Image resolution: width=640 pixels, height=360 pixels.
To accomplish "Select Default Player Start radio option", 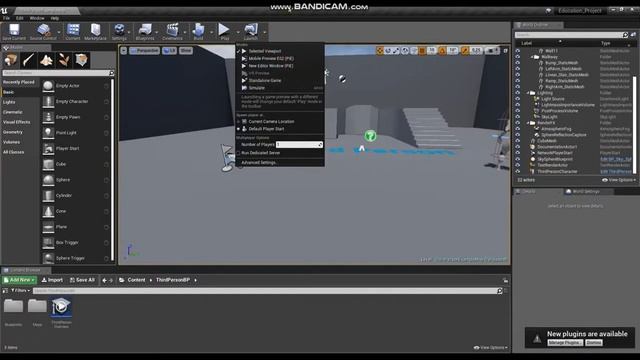I will (x=239, y=129).
